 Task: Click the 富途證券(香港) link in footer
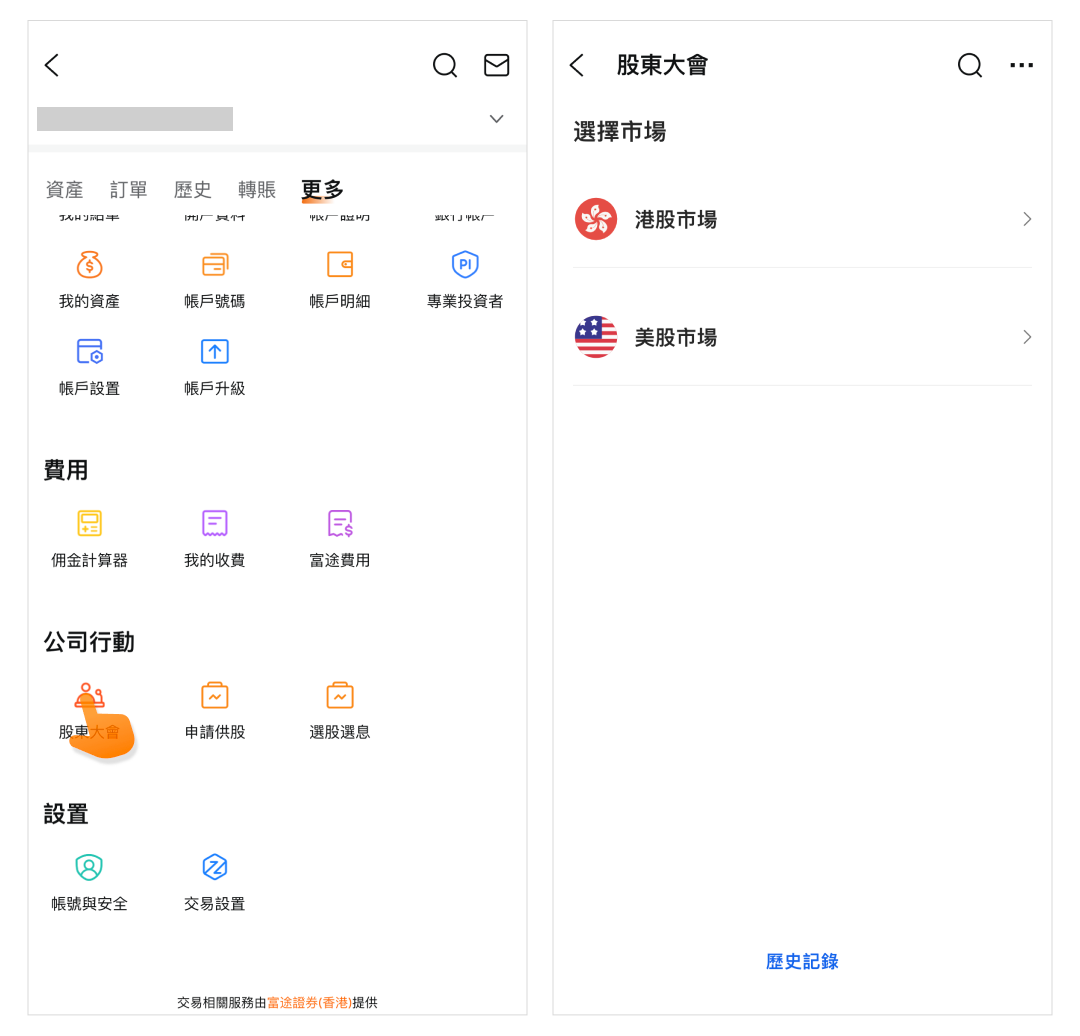point(309,1002)
